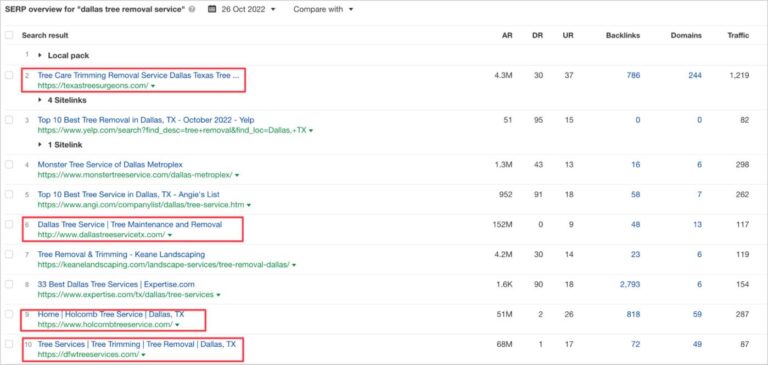
Task: Check the box for Holcomb Tree Service result
Action: [9, 314]
